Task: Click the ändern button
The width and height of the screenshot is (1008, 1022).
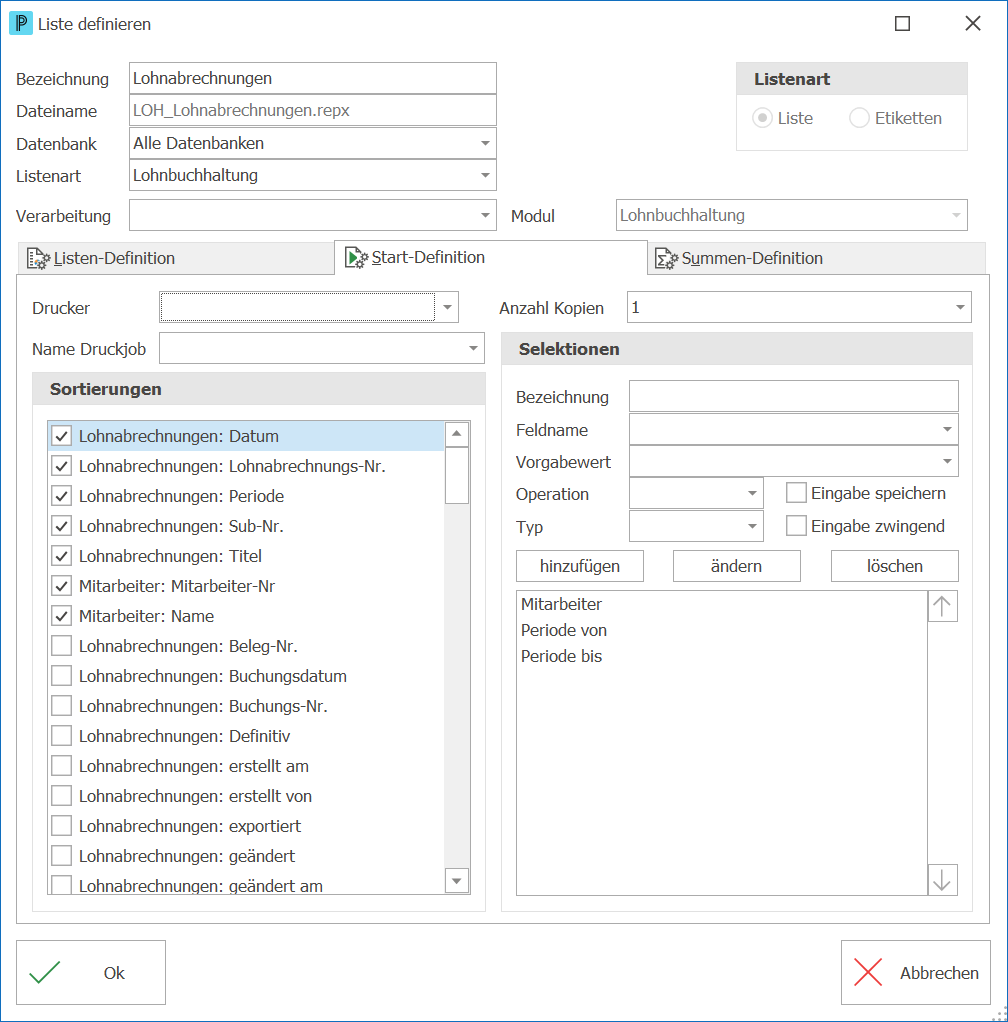Action: [x=736, y=566]
